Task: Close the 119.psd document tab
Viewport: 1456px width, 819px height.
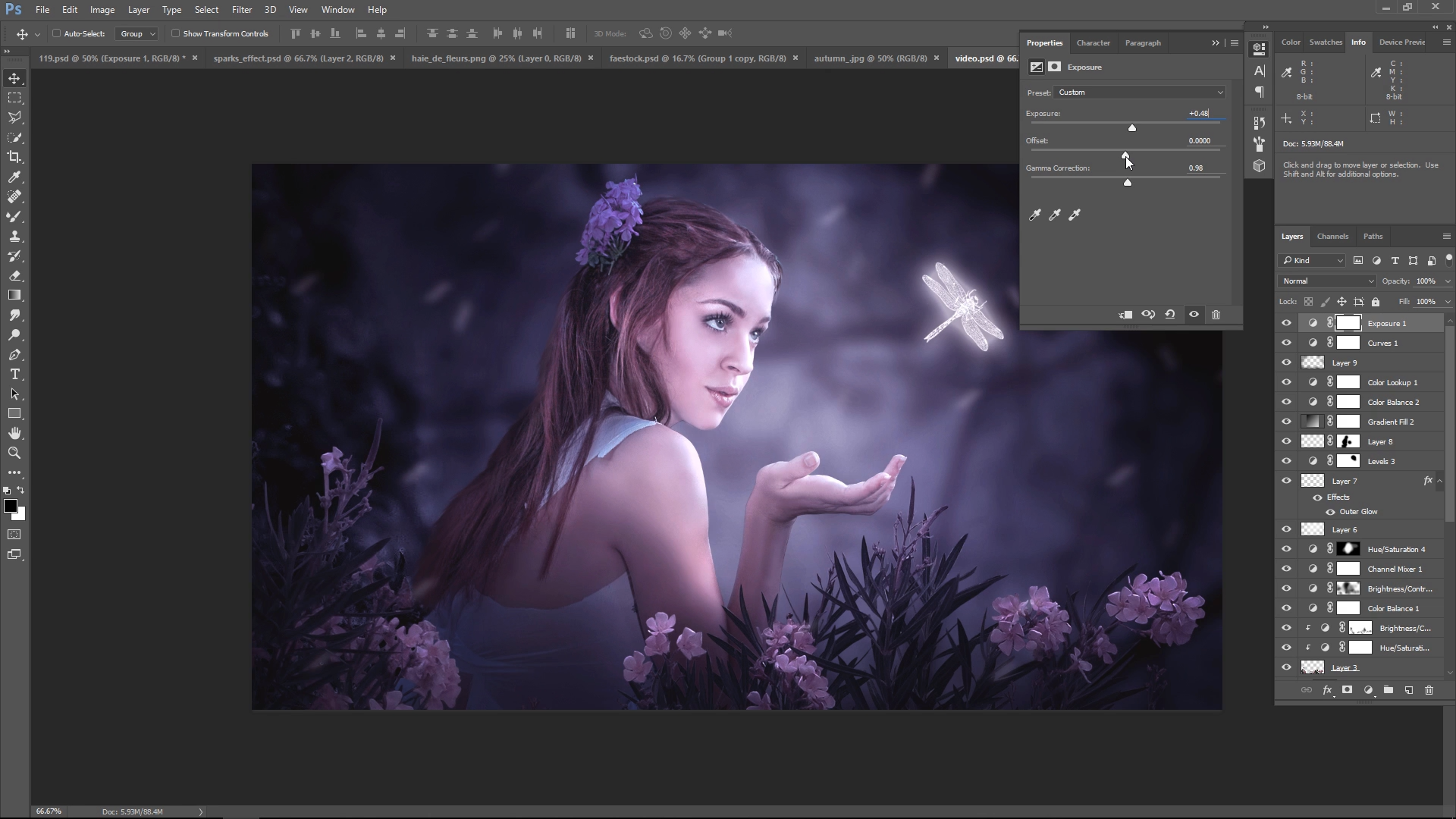Action: coord(195,58)
